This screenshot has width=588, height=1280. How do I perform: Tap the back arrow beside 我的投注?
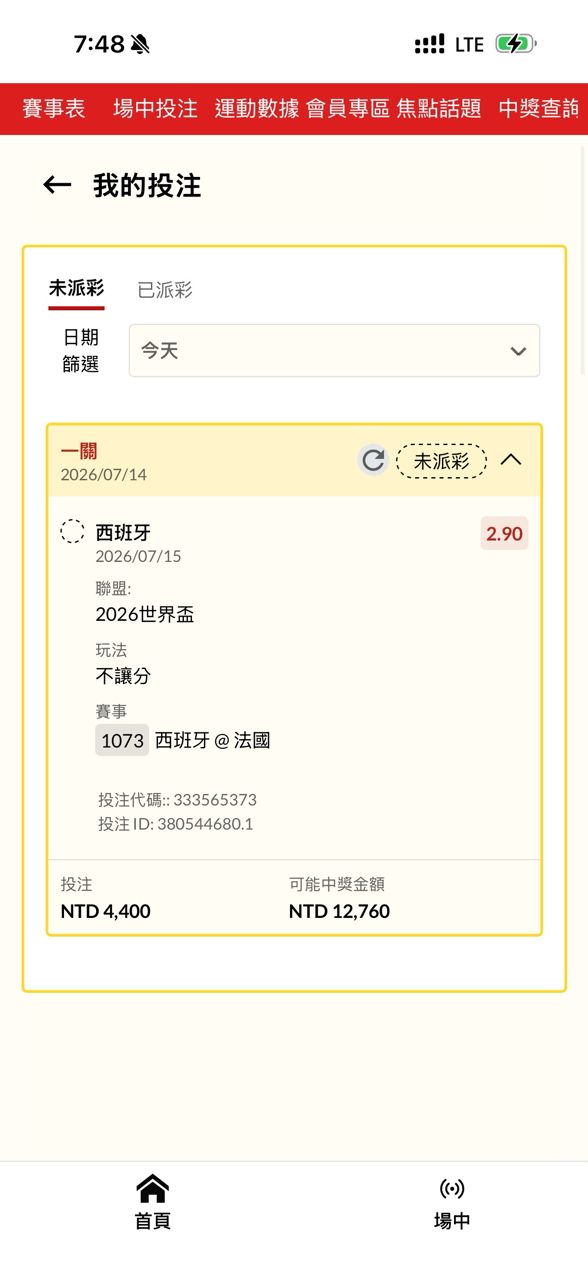[x=57, y=185]
